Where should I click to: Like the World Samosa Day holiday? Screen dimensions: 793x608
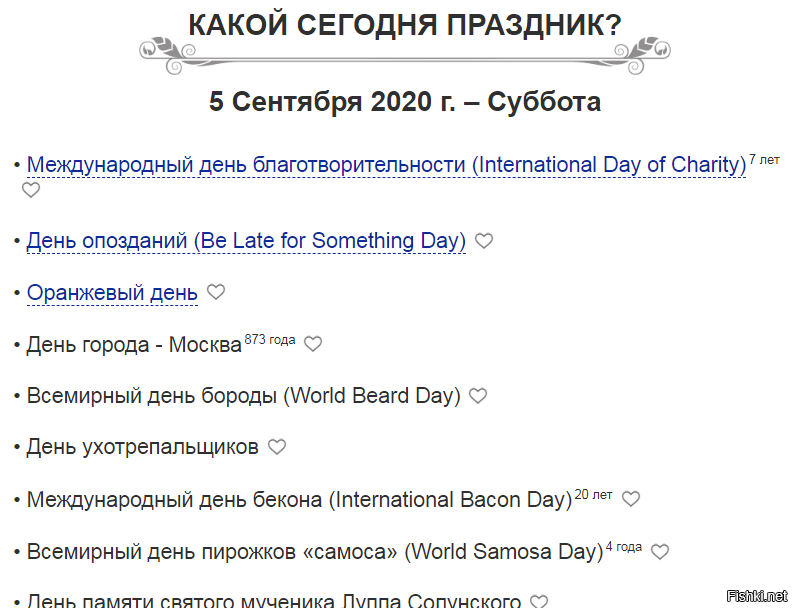click(660, 551)
